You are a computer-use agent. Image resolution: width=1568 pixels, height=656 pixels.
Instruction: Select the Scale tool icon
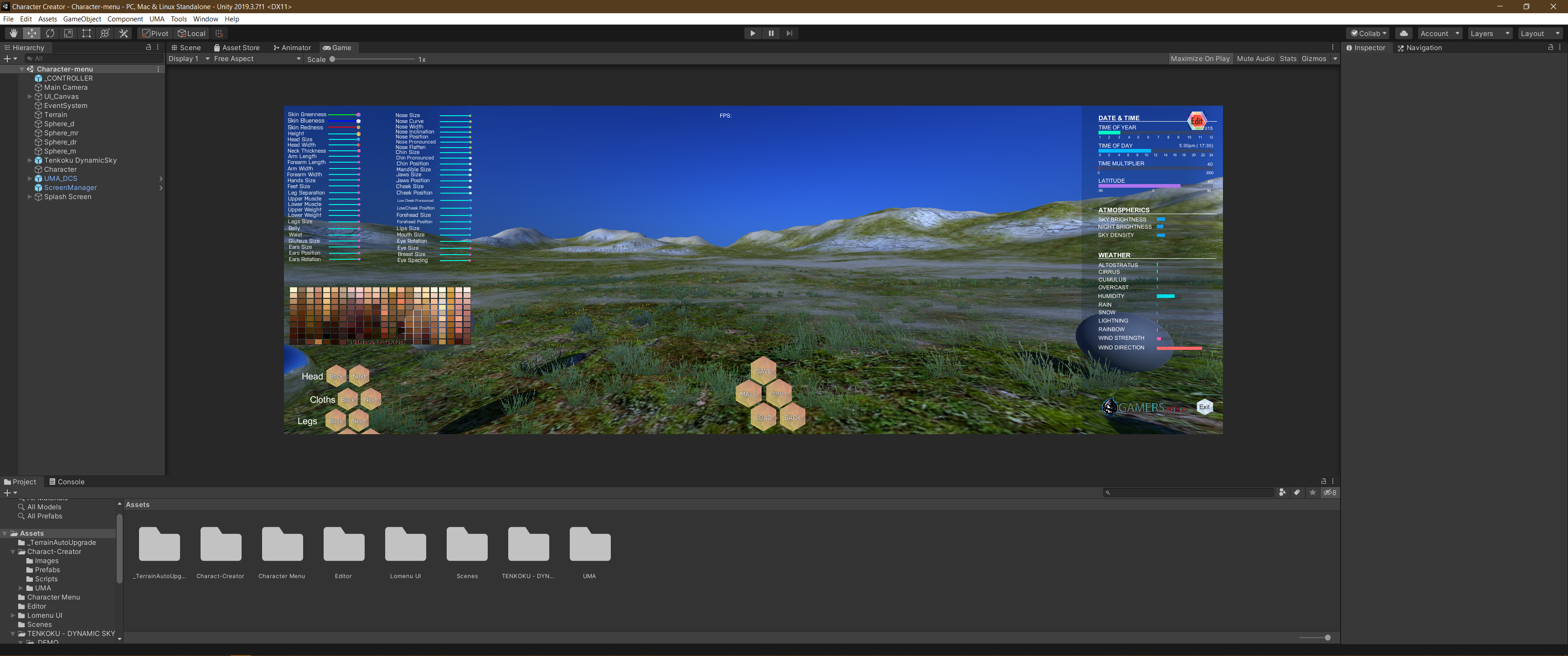pyautogui.click(x=68, y=33)
